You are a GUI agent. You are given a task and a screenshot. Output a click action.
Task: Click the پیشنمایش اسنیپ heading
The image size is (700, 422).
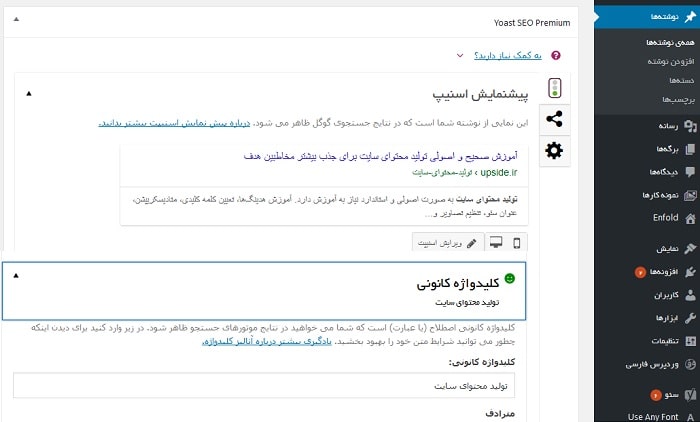tap(480, 95)
